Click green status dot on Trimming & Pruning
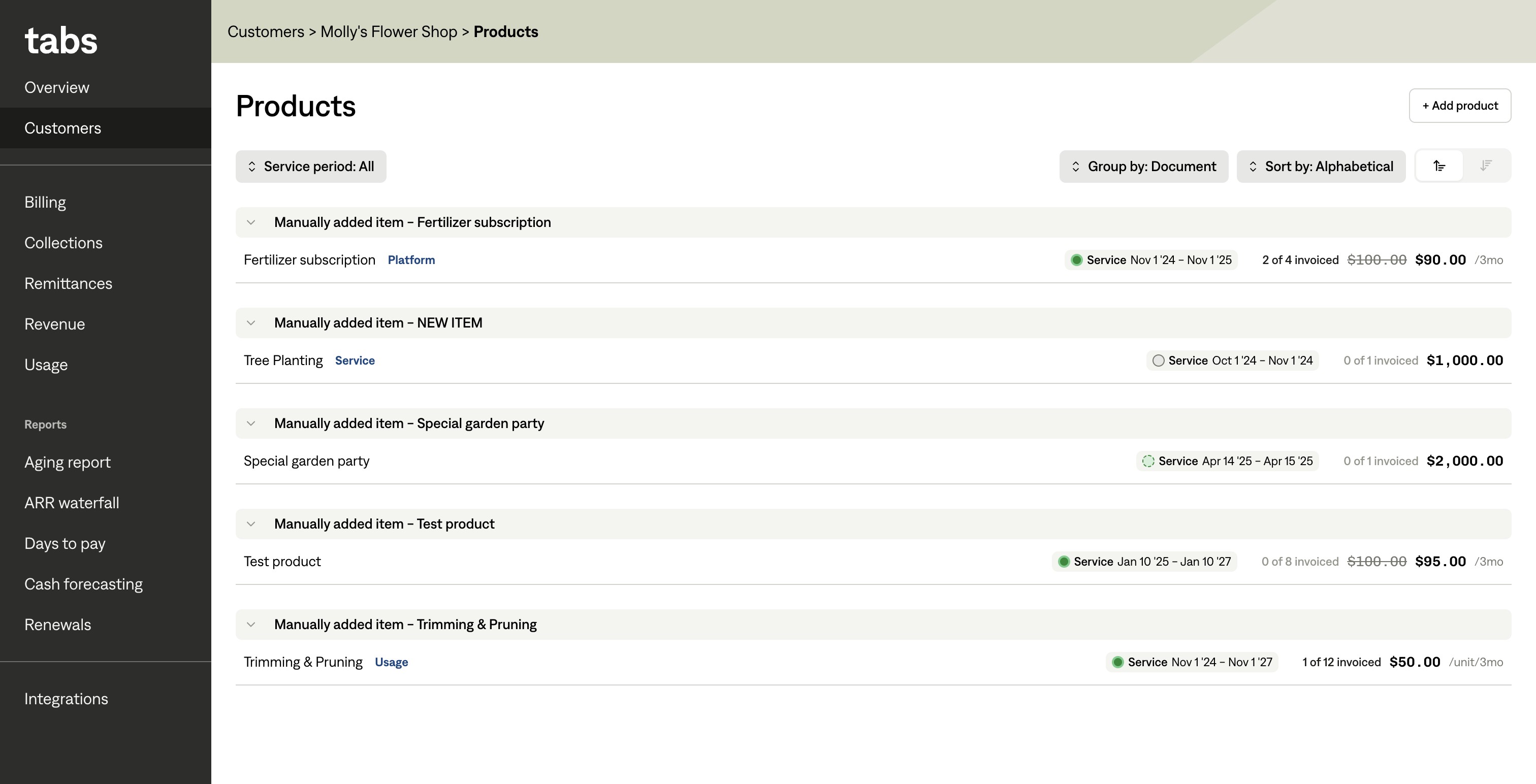The image size is (1536, 784). (x=1118, y=662)
